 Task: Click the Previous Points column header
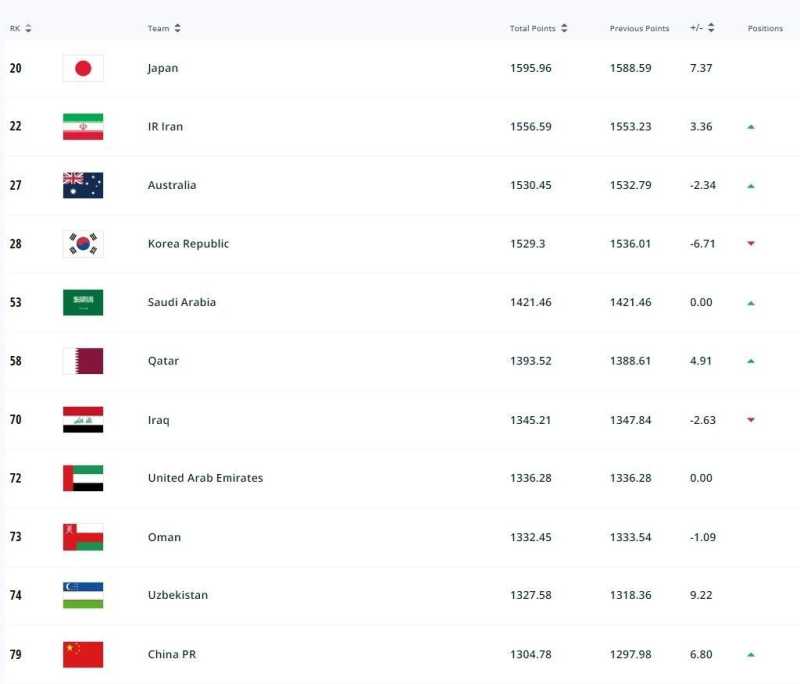tap(639, 28)
